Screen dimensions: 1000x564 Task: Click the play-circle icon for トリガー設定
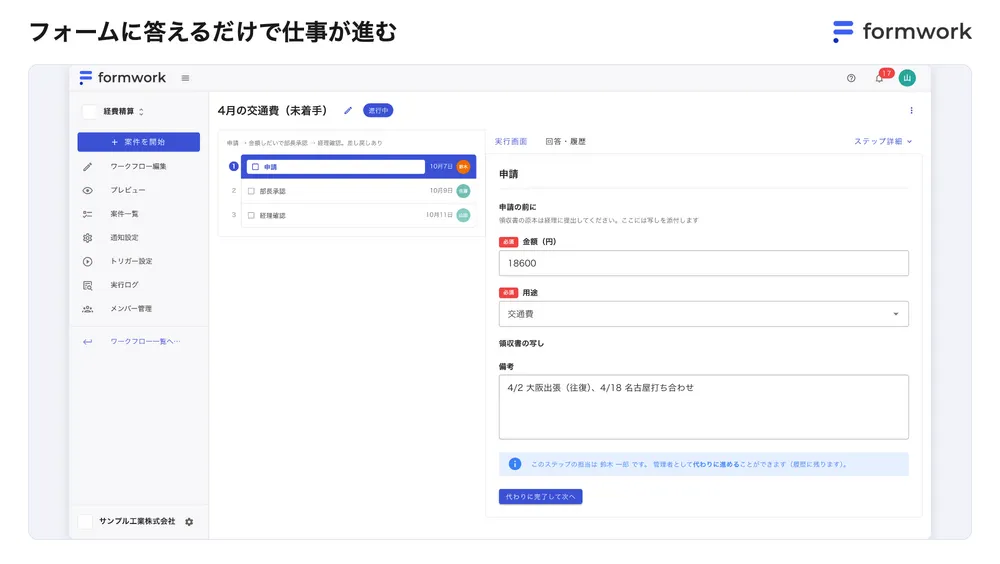(x=87, y=261)
